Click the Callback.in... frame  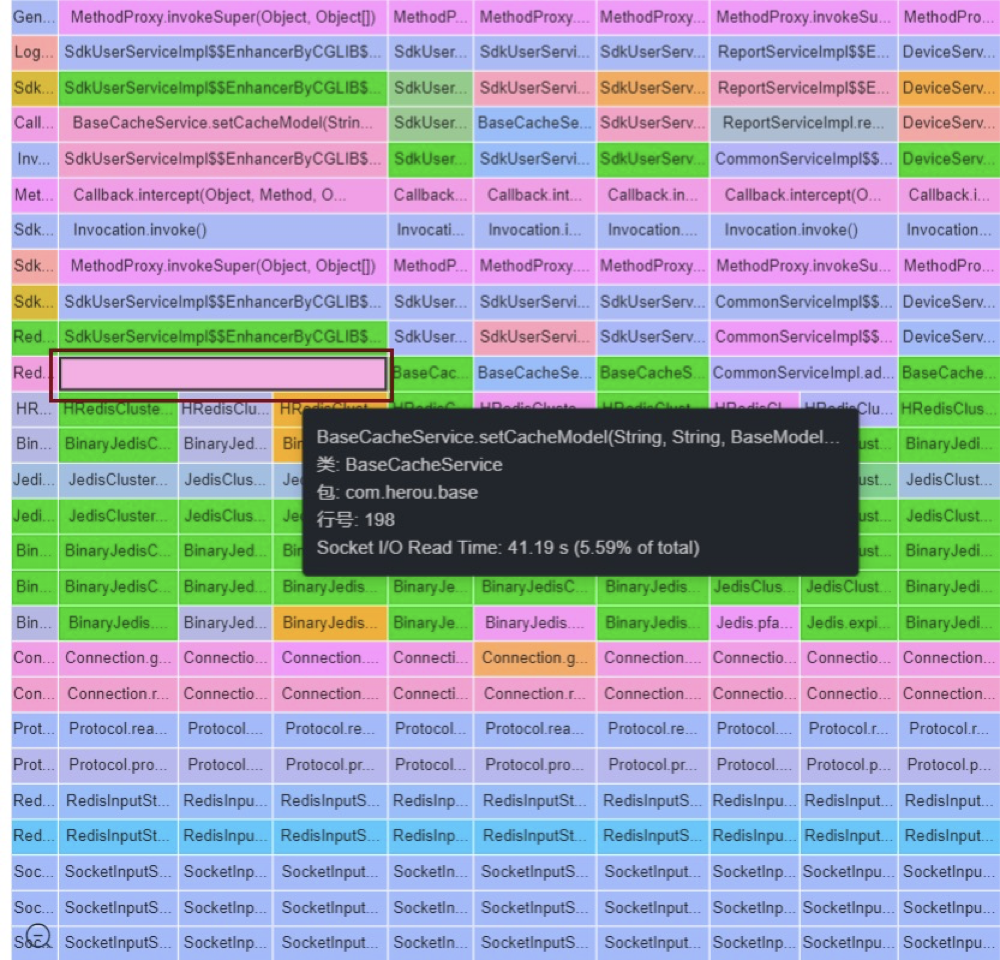point(652,195)
